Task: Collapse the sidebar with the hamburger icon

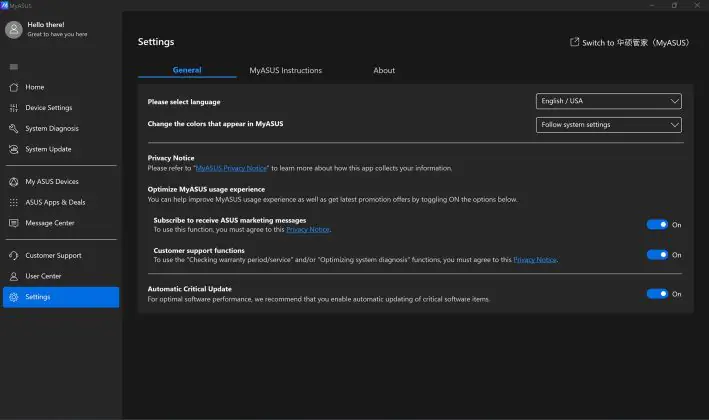Action: click(14, 67)
